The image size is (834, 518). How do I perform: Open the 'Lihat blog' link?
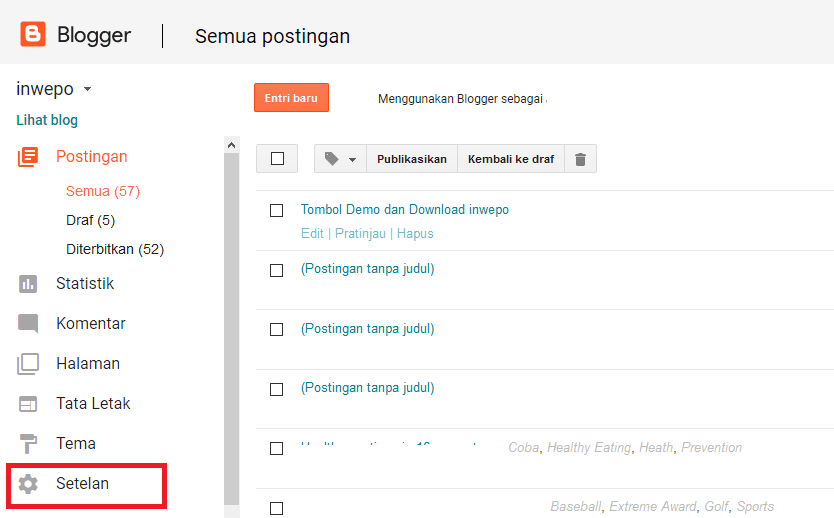pyautogui.click(x=47, y=120)
